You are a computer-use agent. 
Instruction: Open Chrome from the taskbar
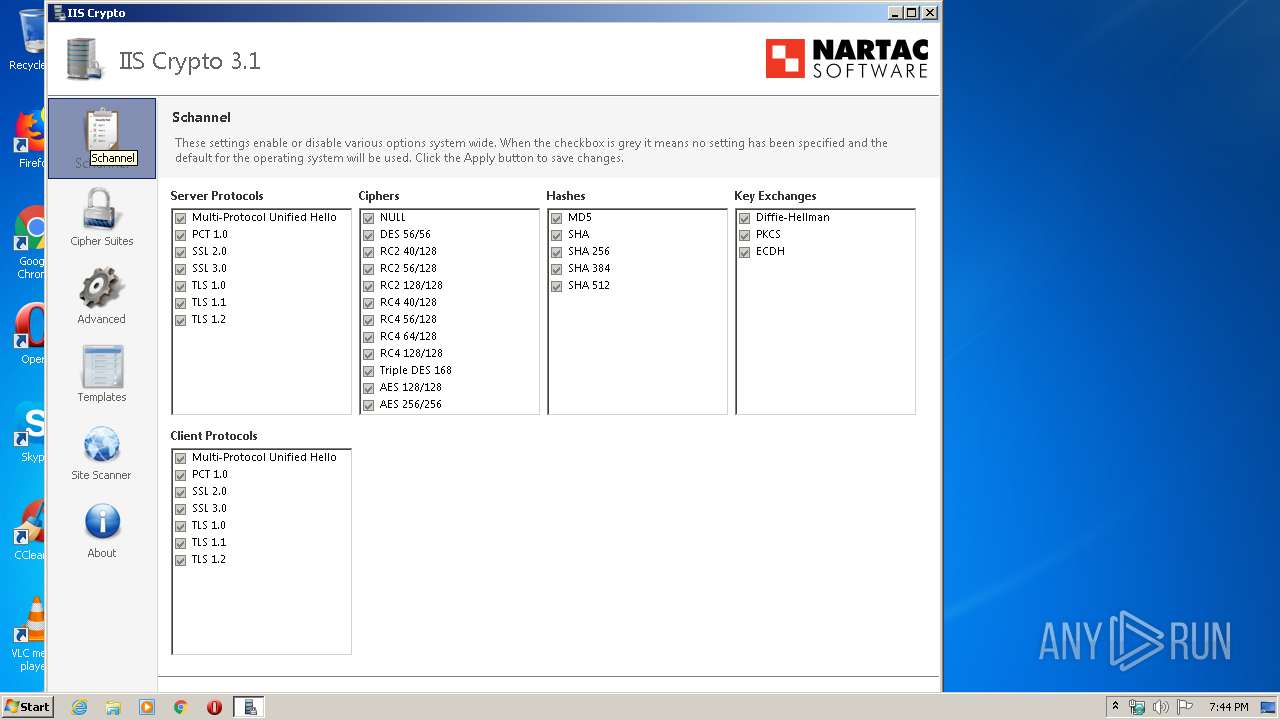pyautogui.click(x=181, y=707)
